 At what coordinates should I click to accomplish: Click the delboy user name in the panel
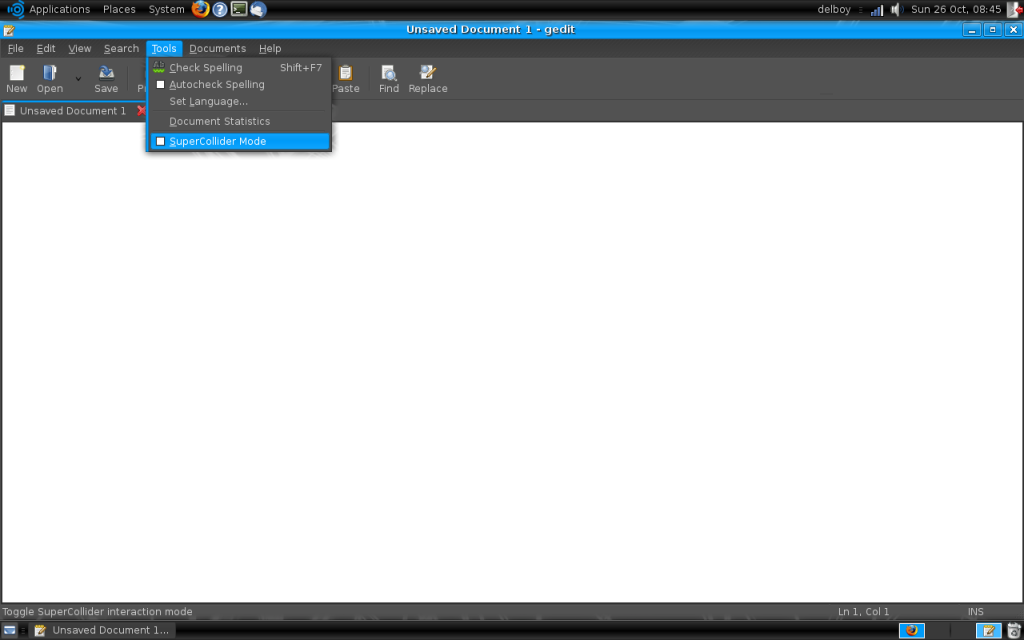[x=834, y=10]
